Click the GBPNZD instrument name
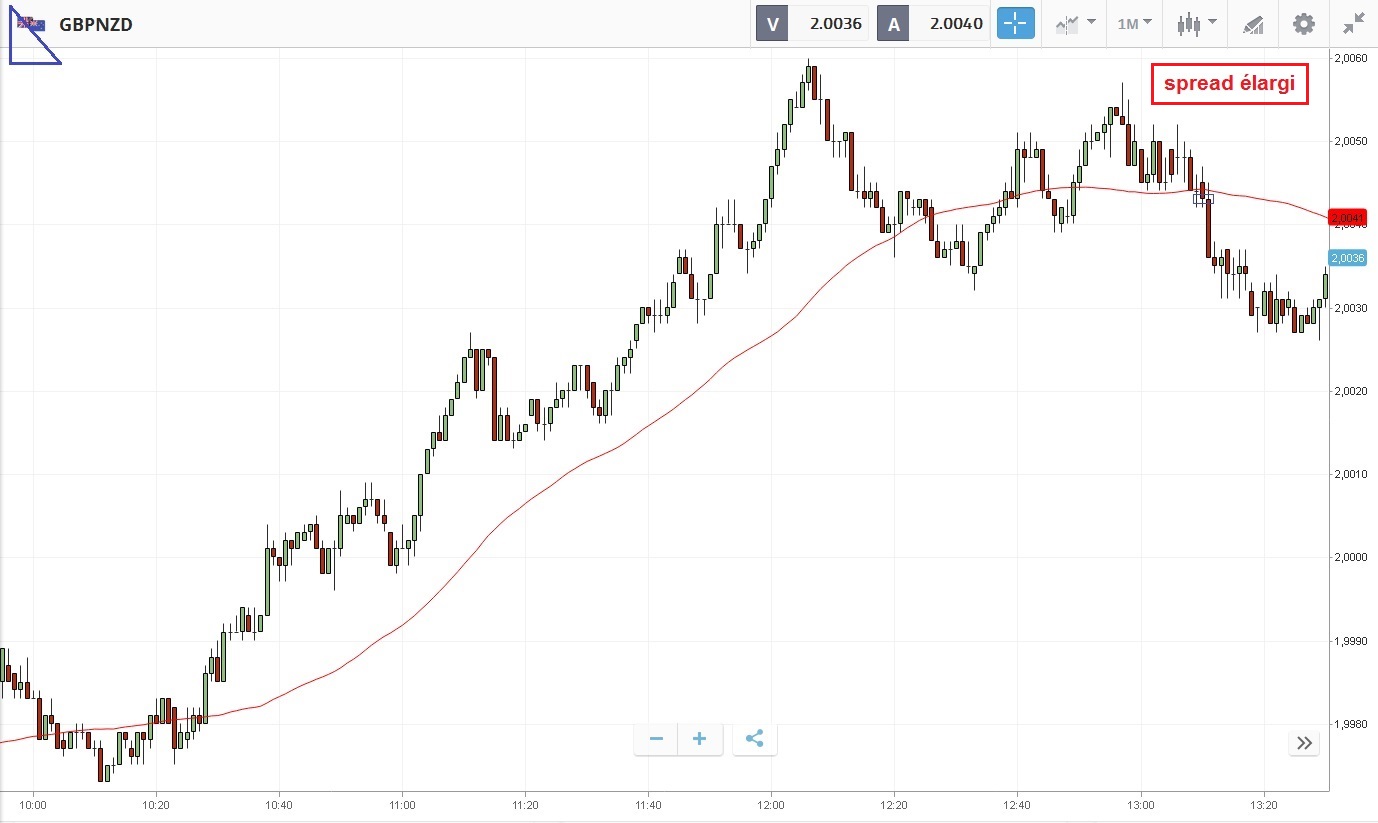This screenshot has height=823, width=1378. click(96, 24)
